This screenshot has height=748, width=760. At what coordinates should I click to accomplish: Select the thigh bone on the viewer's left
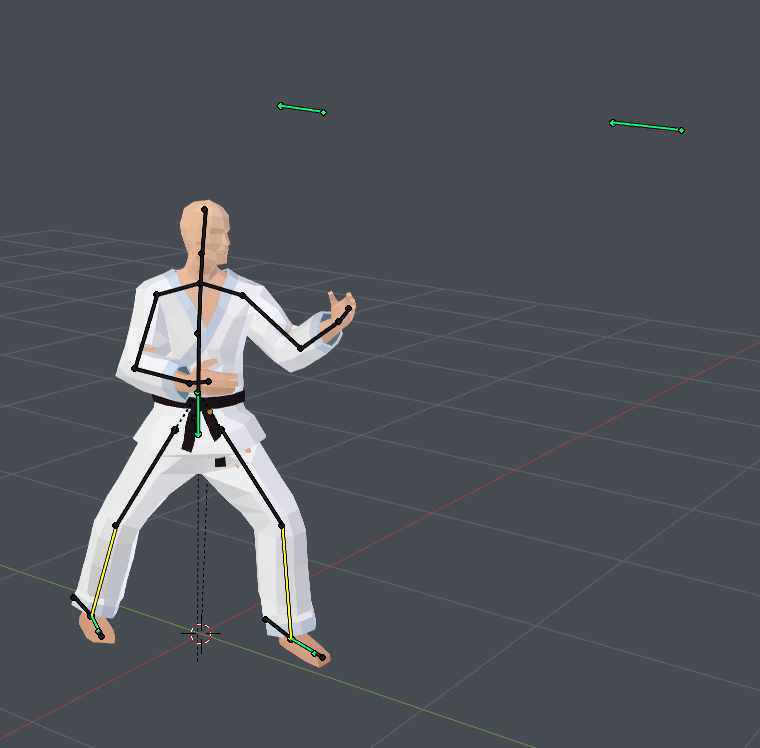click(x=145, y=477)
